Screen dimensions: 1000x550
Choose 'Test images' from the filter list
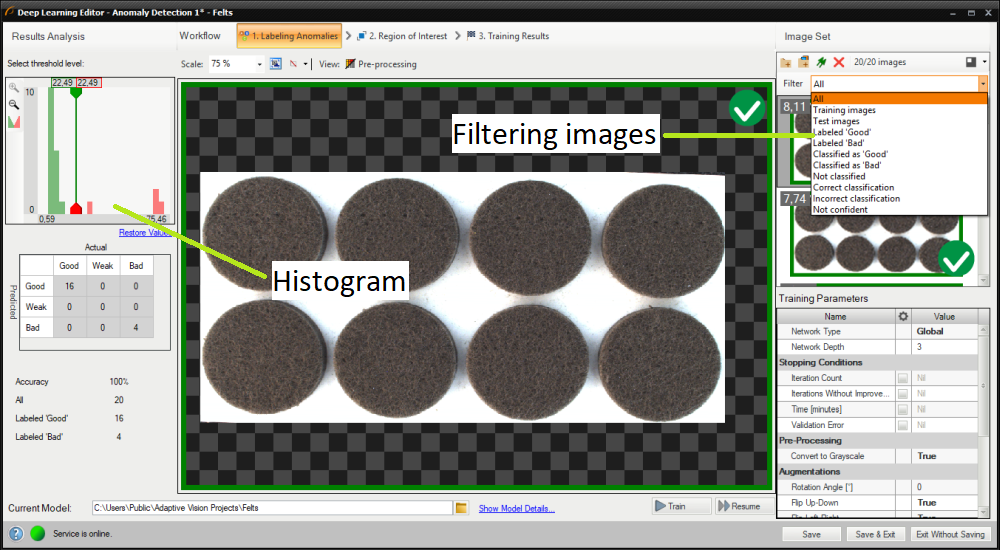[x=836, y=121]
